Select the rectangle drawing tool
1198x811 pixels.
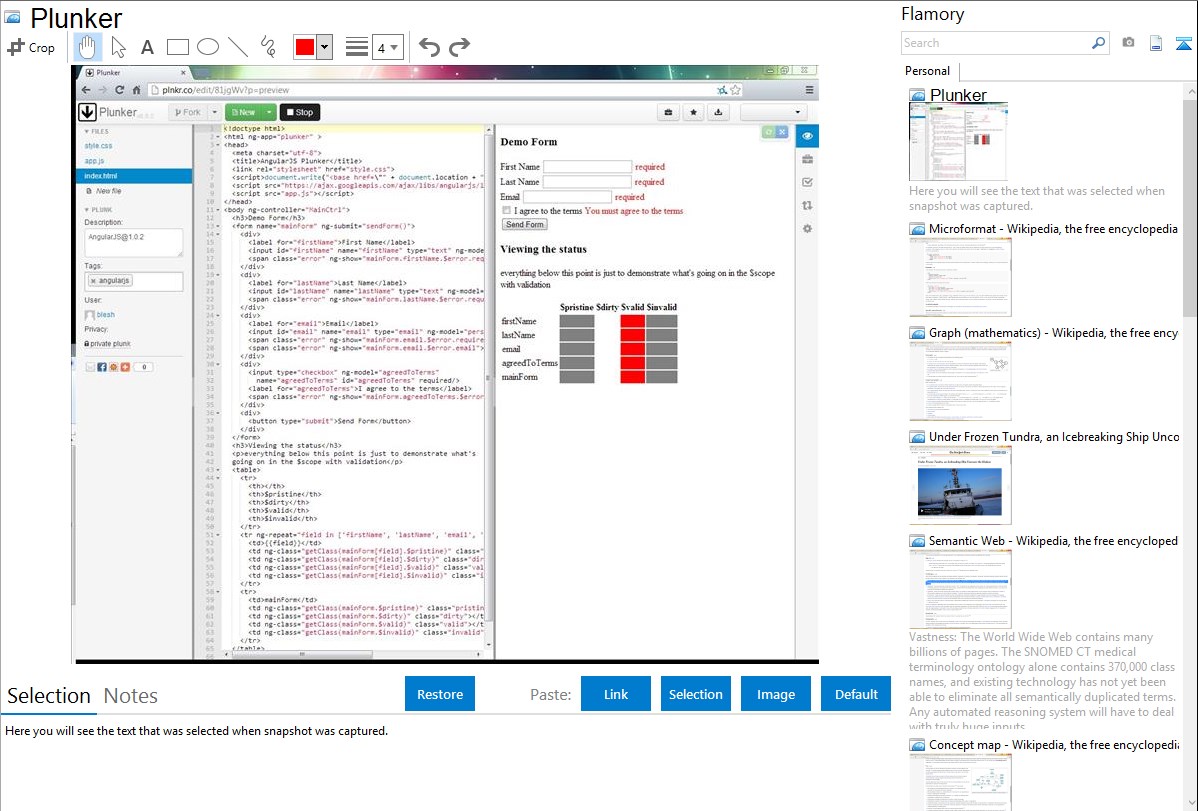coord(178,47)
